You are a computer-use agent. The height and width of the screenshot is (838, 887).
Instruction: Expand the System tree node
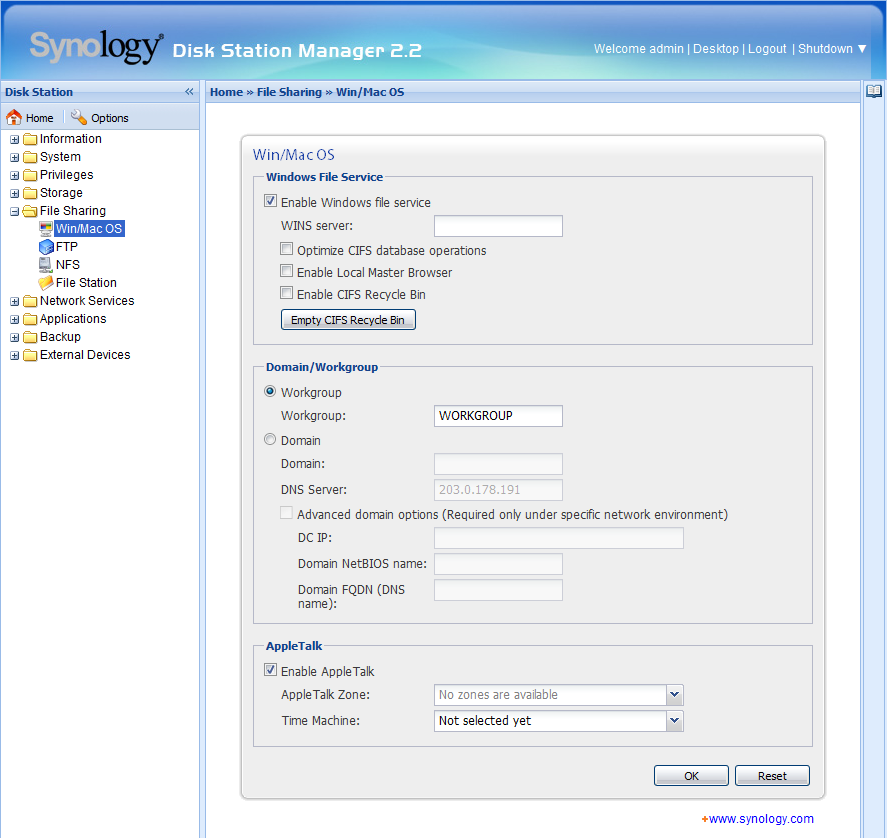15,158
